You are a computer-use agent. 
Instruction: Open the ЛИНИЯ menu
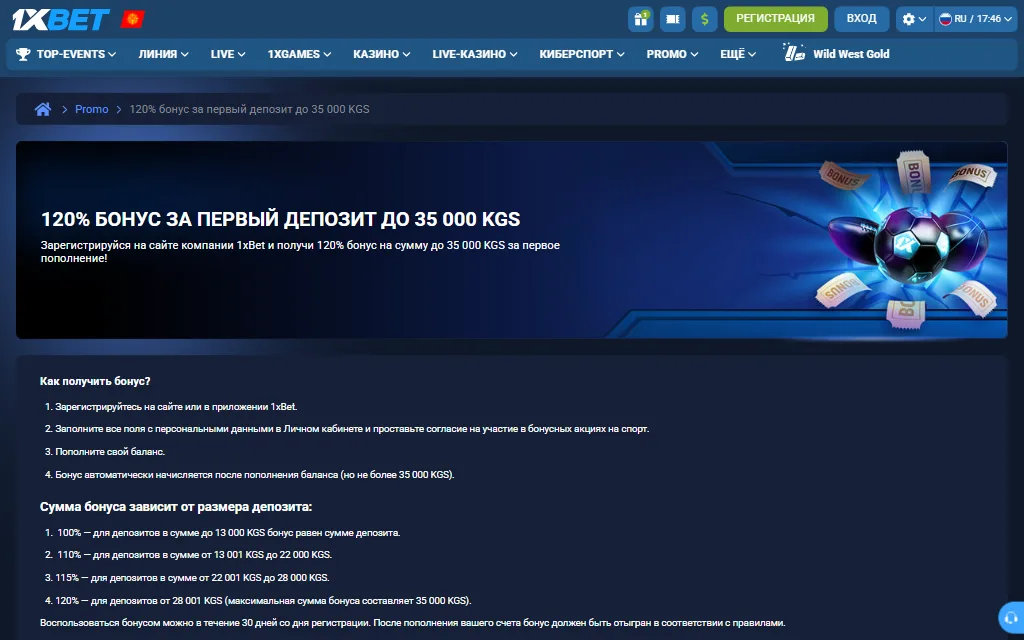click(x=163, y=54)
